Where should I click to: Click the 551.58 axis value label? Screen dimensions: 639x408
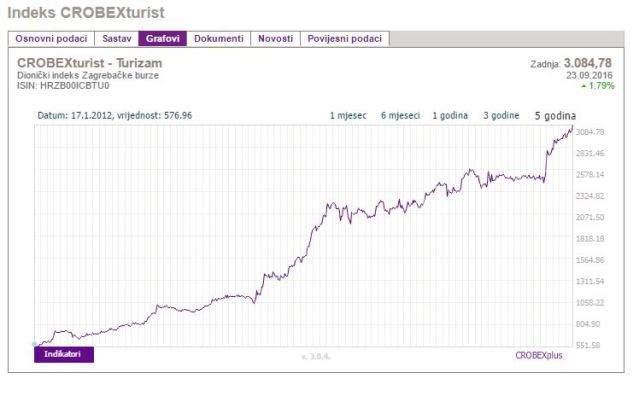pos(588,345)
